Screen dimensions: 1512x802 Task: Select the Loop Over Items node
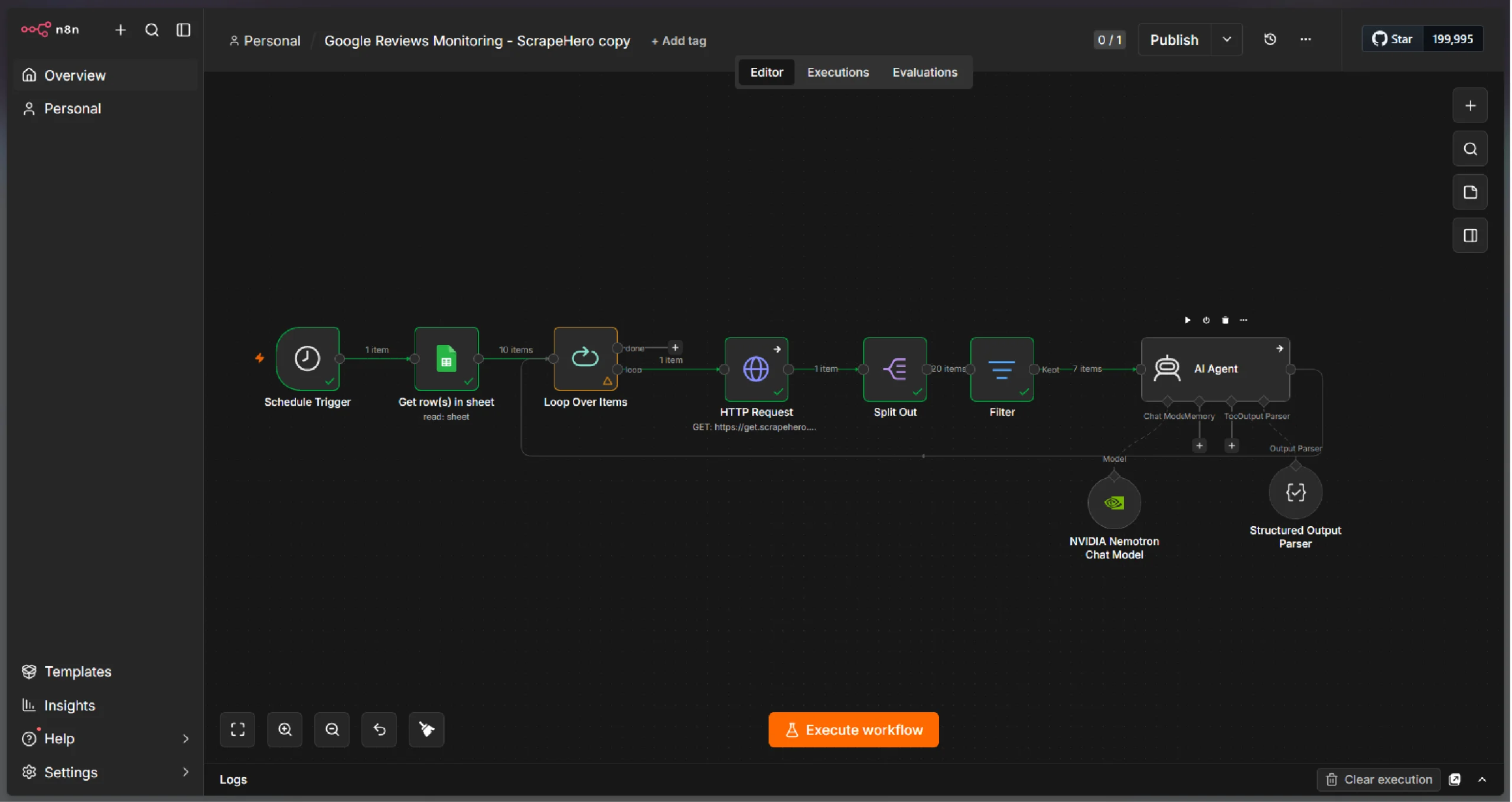point(585,358)
